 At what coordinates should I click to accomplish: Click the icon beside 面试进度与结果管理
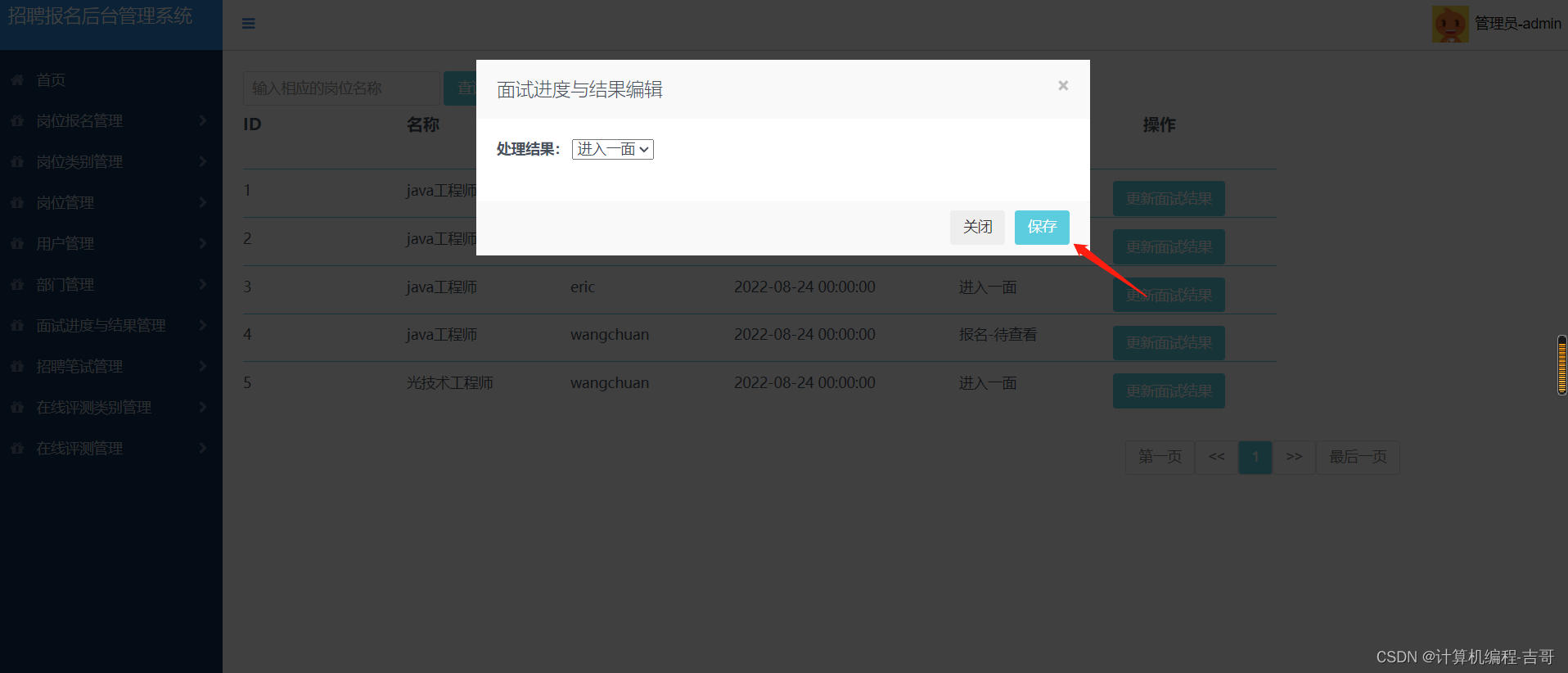tap(17, 325)
